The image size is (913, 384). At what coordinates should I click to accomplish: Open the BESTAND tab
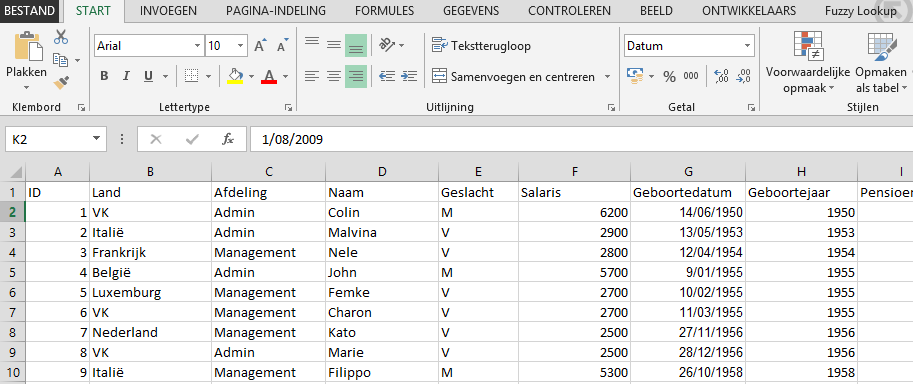(x=30, y=11)
